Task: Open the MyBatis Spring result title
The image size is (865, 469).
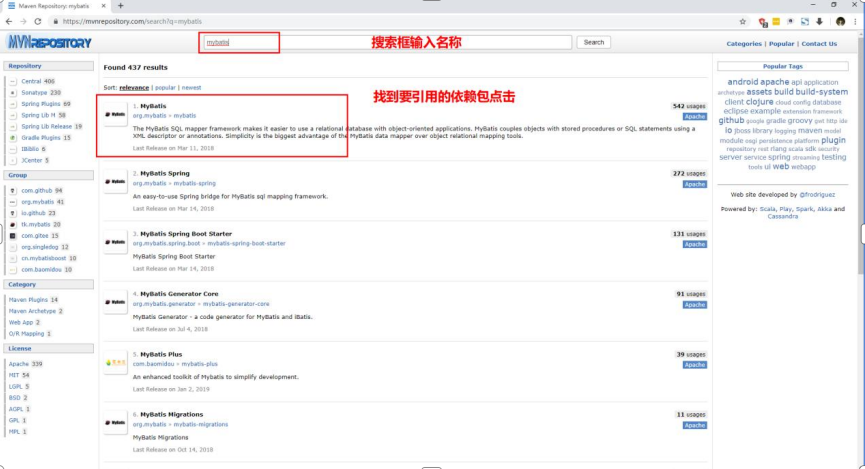Action: click(x=164, y=173)
